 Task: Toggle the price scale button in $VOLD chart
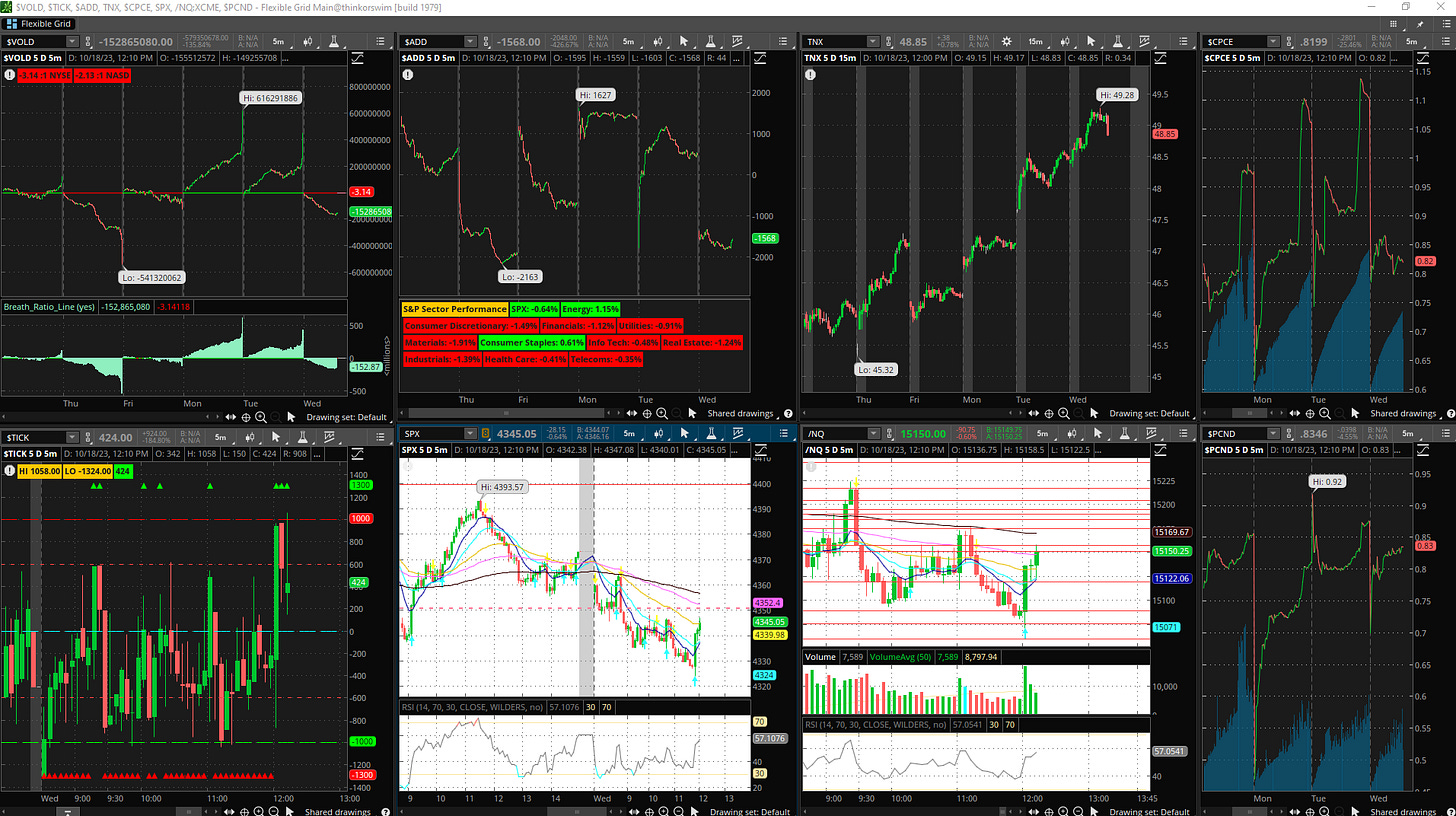[358, 59]
